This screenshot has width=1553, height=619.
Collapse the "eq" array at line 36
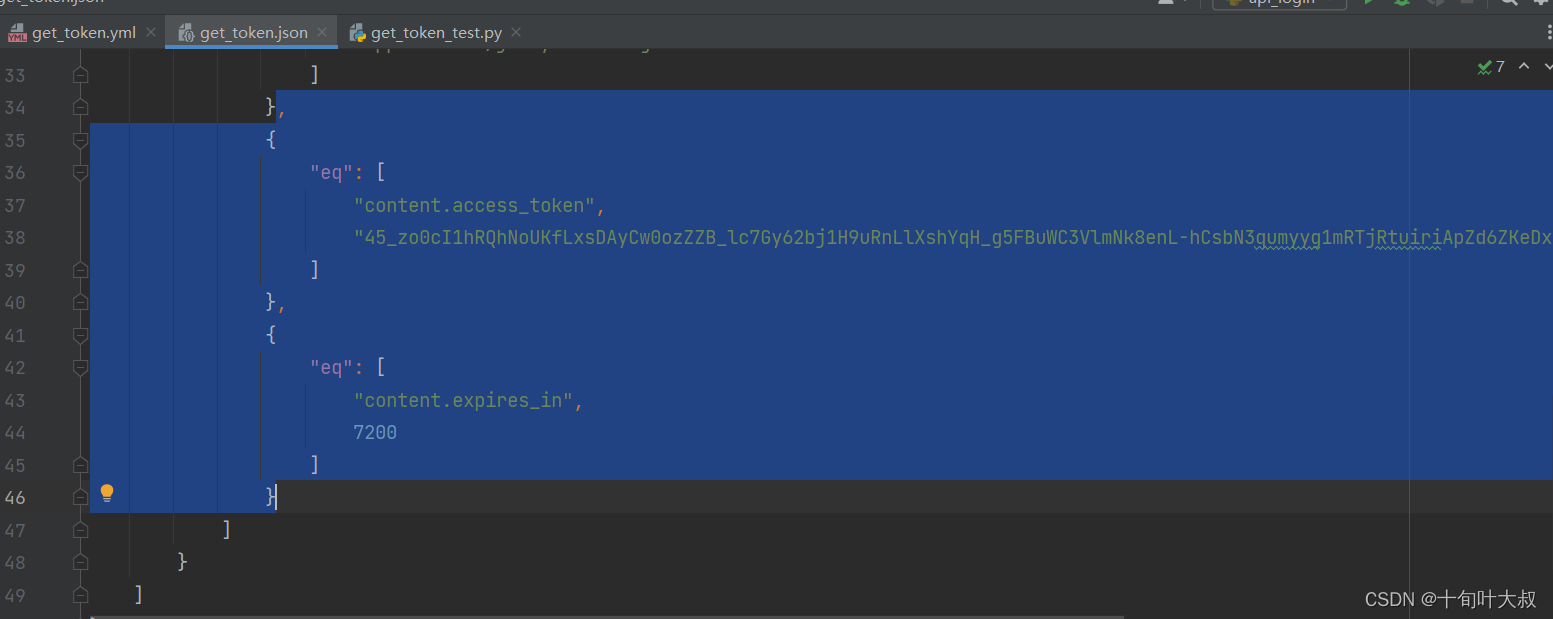(81, 173)
